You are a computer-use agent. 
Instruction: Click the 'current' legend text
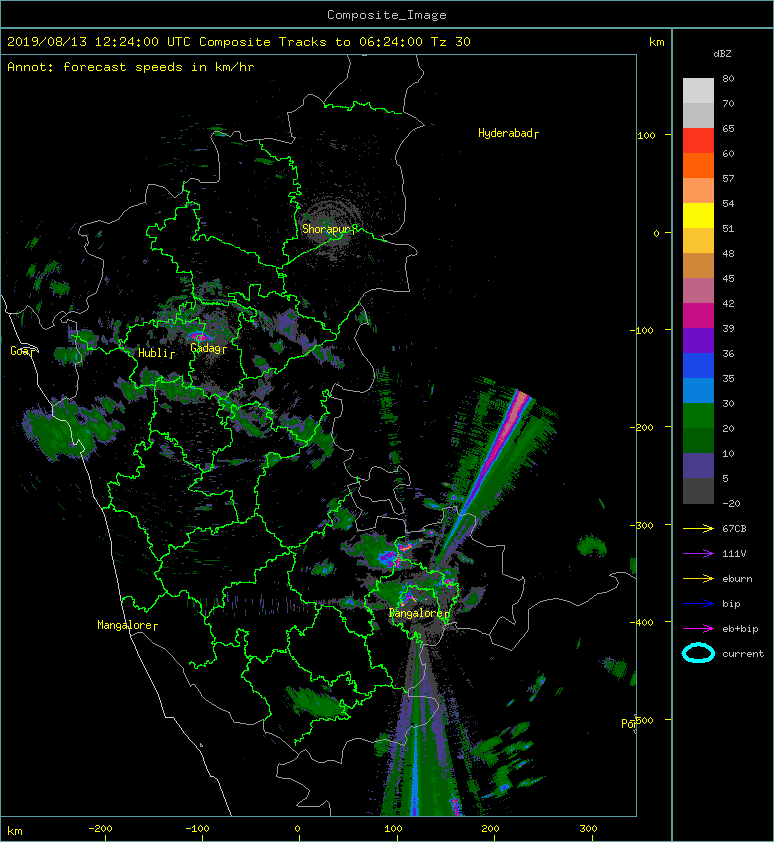(743, 654)
